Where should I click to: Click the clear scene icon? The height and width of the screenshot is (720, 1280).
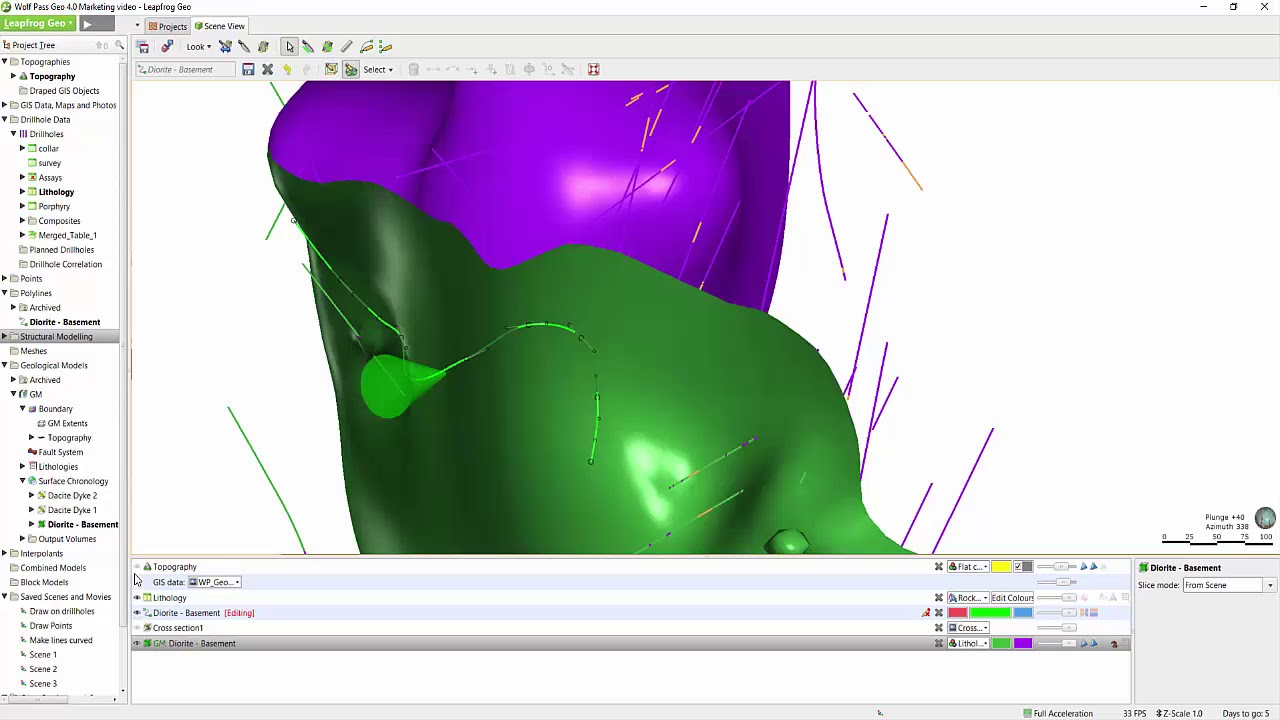pos(143,47)
